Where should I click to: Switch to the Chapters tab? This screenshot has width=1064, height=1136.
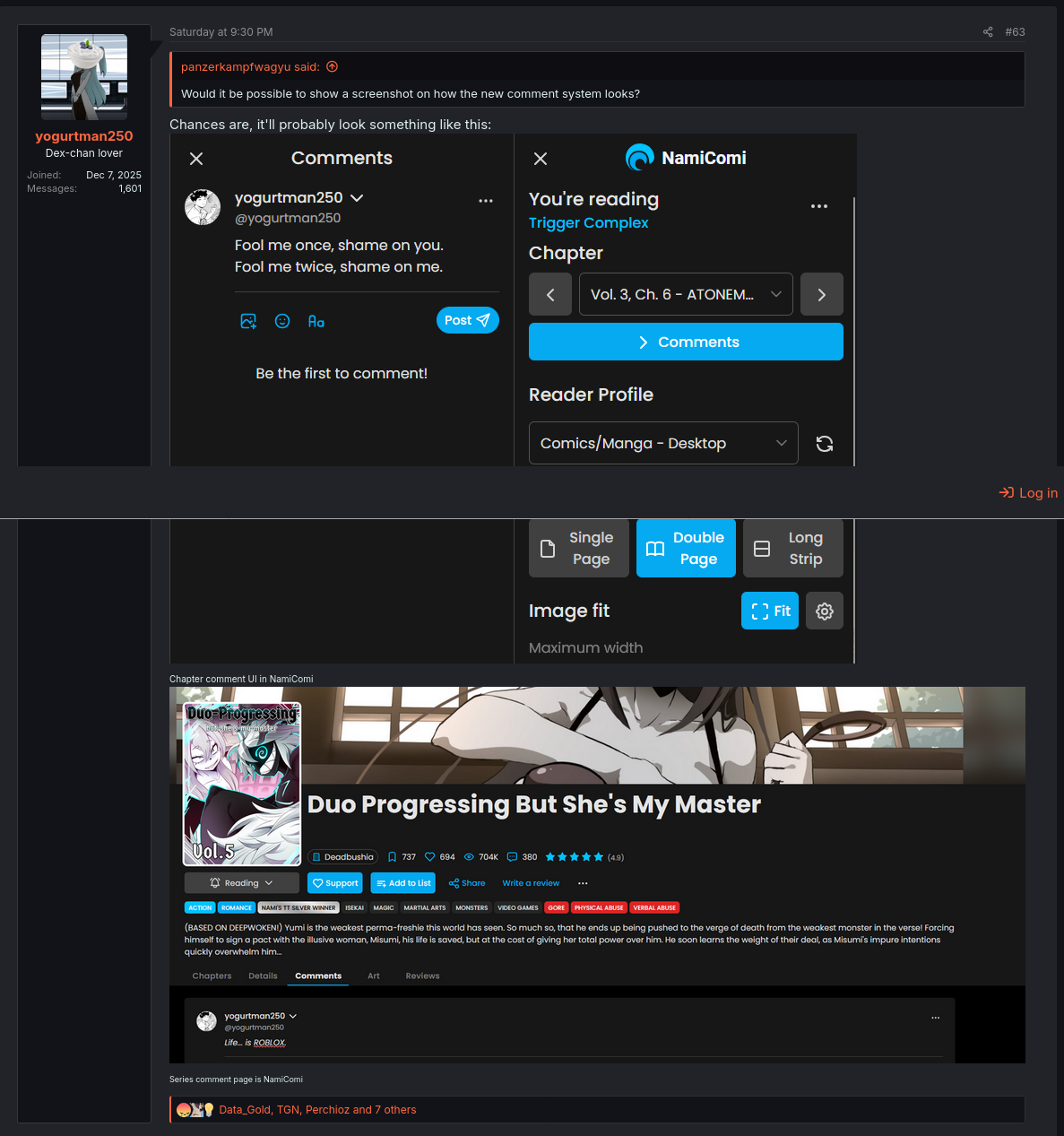pos(212,976)
